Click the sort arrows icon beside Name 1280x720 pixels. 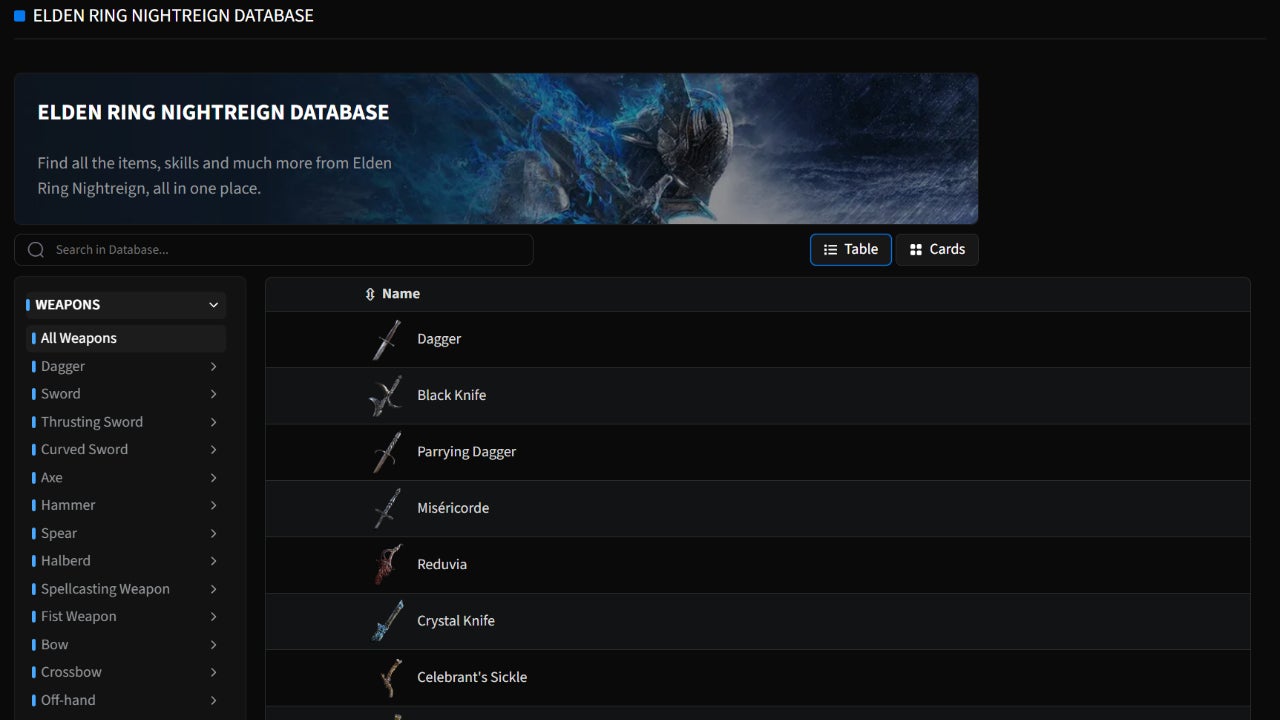[370, 294]
